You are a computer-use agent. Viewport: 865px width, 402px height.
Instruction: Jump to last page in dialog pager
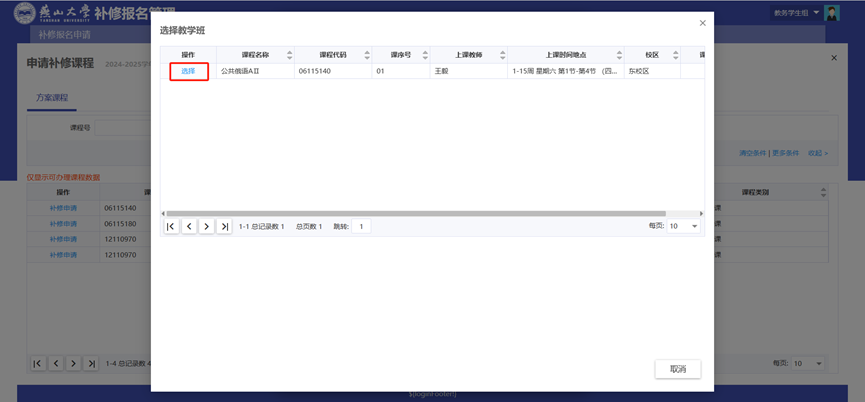pyautogui.click(x=224, y=227)
